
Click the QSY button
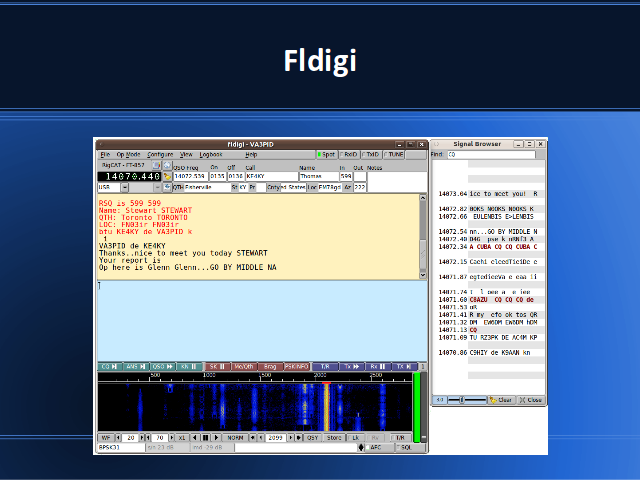pos(313,438)
